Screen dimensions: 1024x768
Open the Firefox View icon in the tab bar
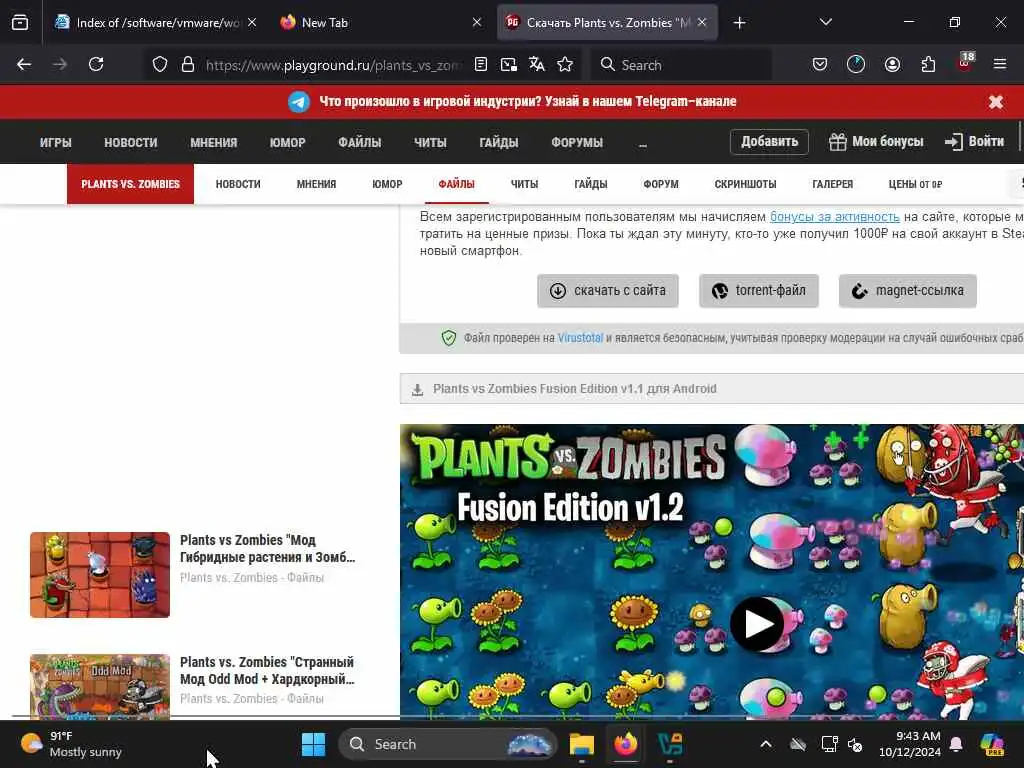20,23
